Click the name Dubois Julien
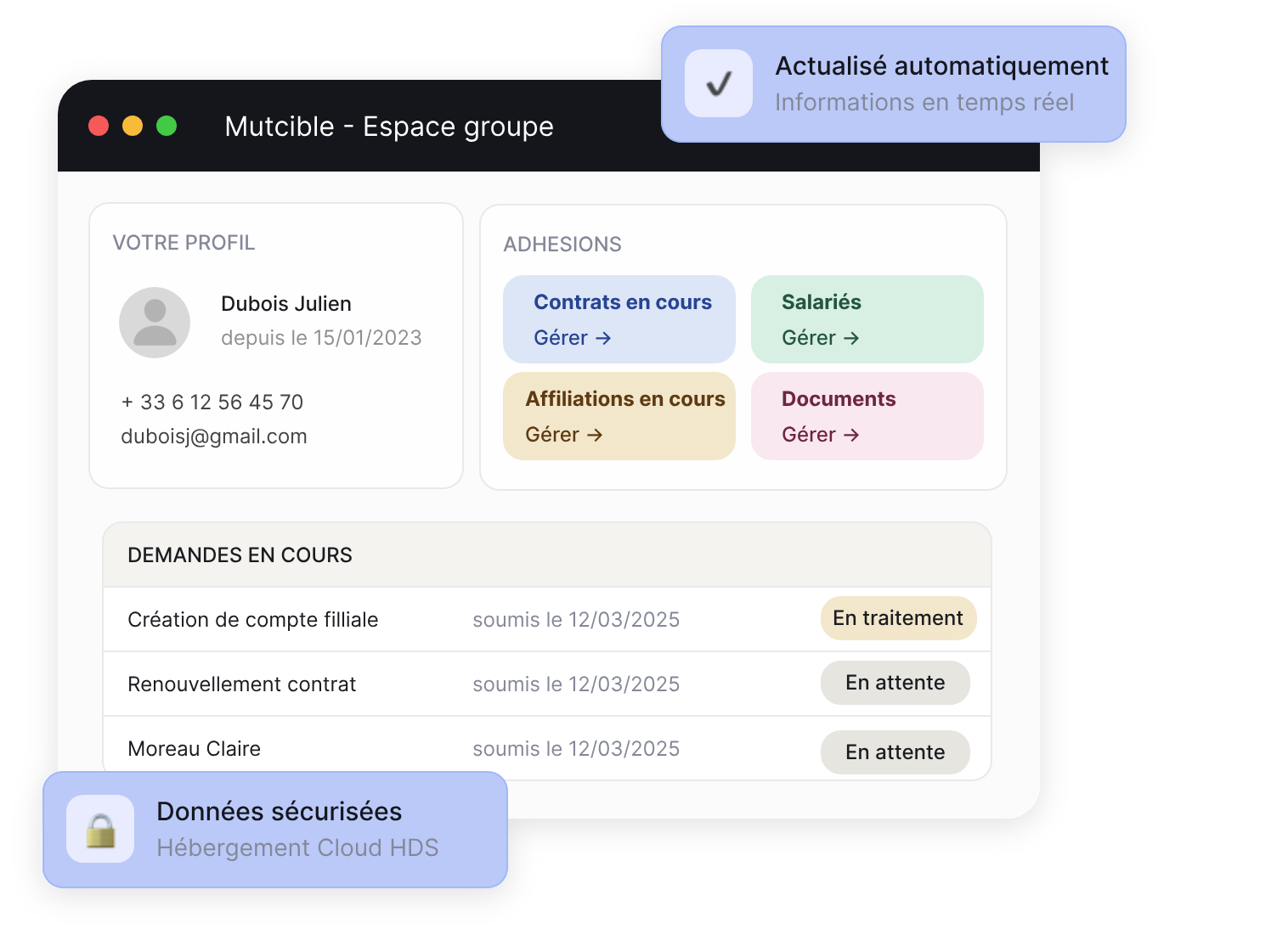Screen dimensions: 1288x929 pos(286,304)
